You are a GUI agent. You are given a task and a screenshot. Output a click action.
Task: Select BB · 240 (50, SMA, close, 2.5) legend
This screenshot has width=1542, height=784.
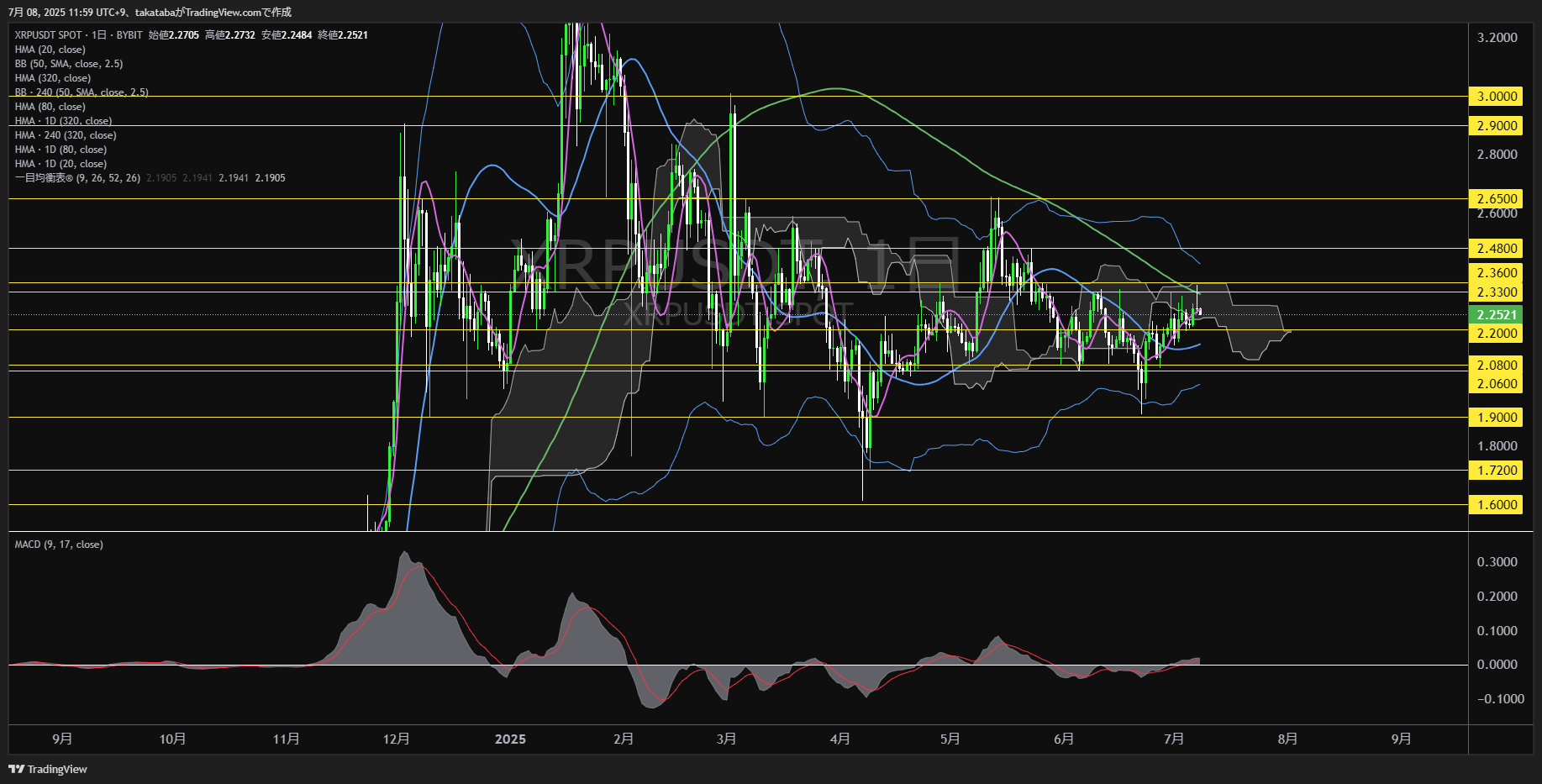click(x=82, y=92)
